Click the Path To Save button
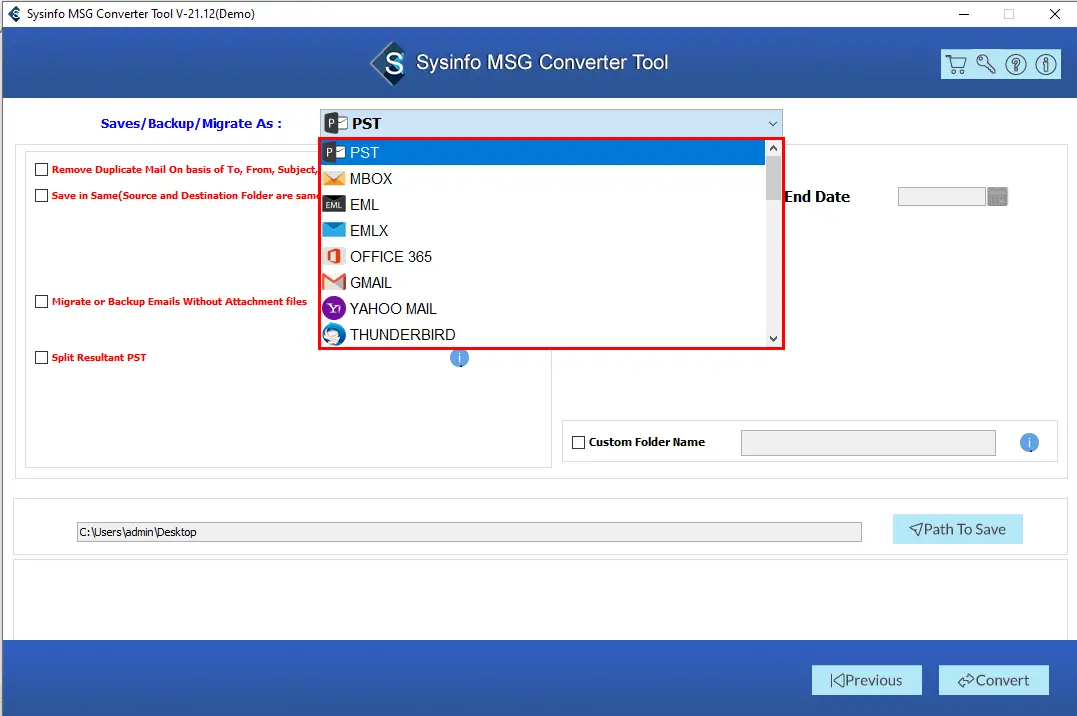Screen dimensions: 1077x716 pos(957,529)
